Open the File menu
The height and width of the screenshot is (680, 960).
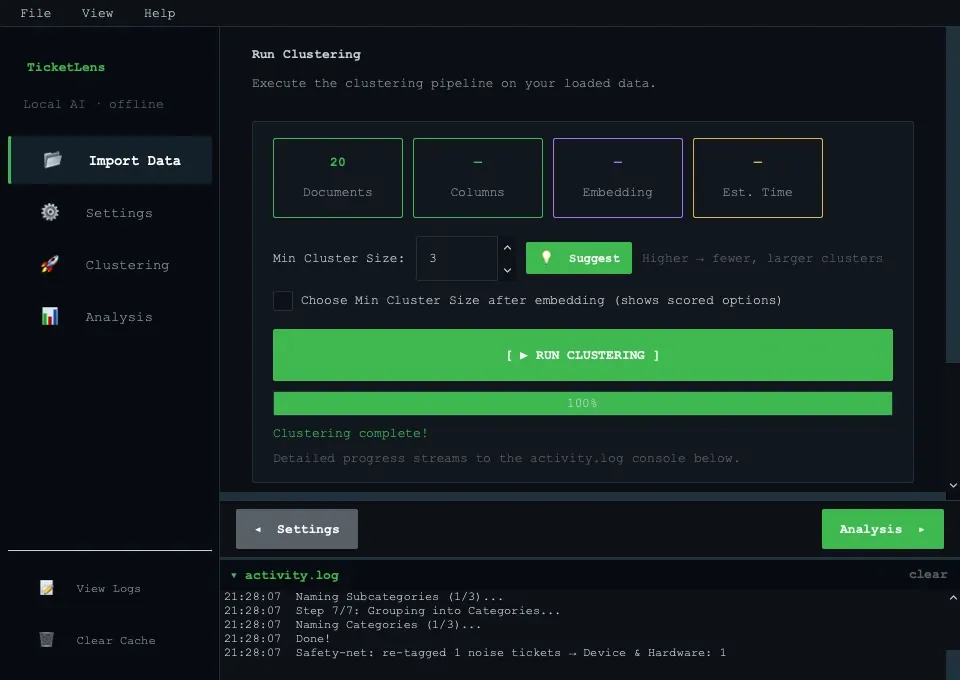coord(36,13)
